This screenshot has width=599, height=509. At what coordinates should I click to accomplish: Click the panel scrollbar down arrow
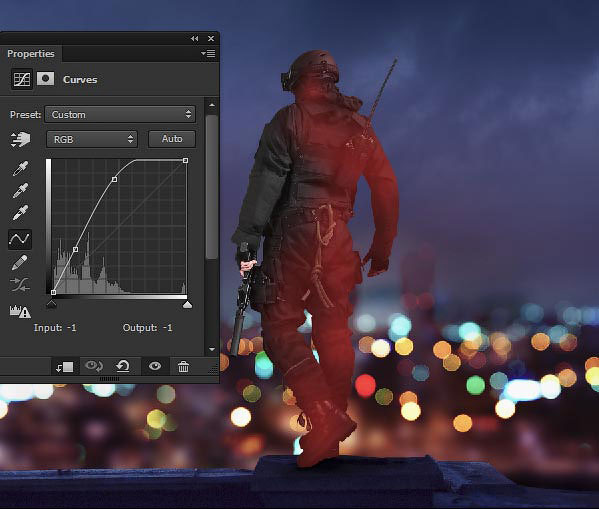click(212, 349)
